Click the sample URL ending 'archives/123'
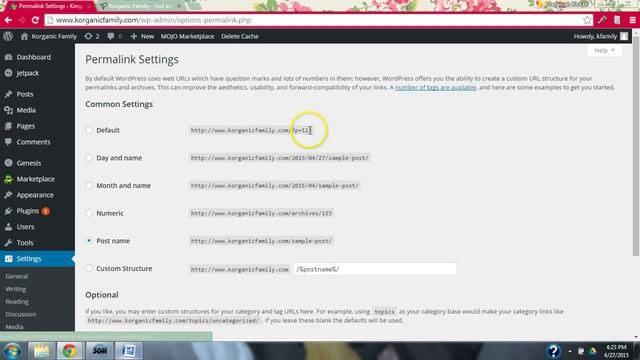Screen dimensions: 640x360 pos(261,213)
